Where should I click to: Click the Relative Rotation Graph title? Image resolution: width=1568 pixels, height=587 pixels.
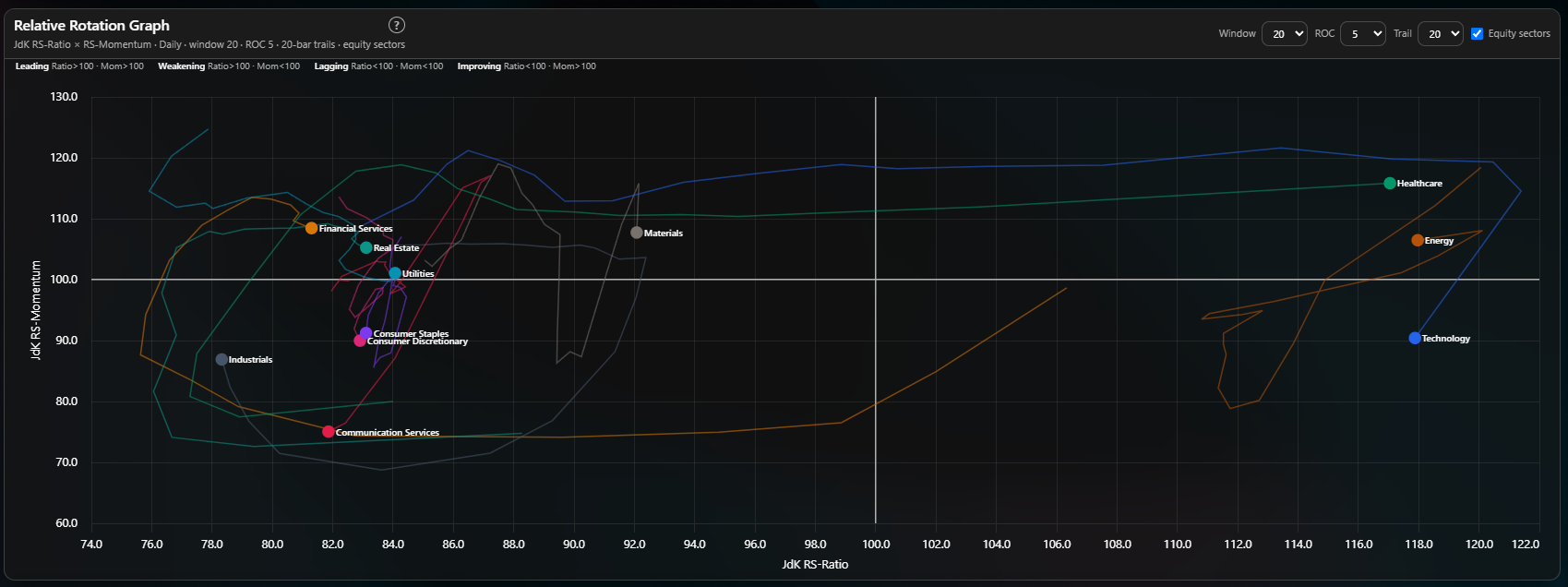[91, 25]
